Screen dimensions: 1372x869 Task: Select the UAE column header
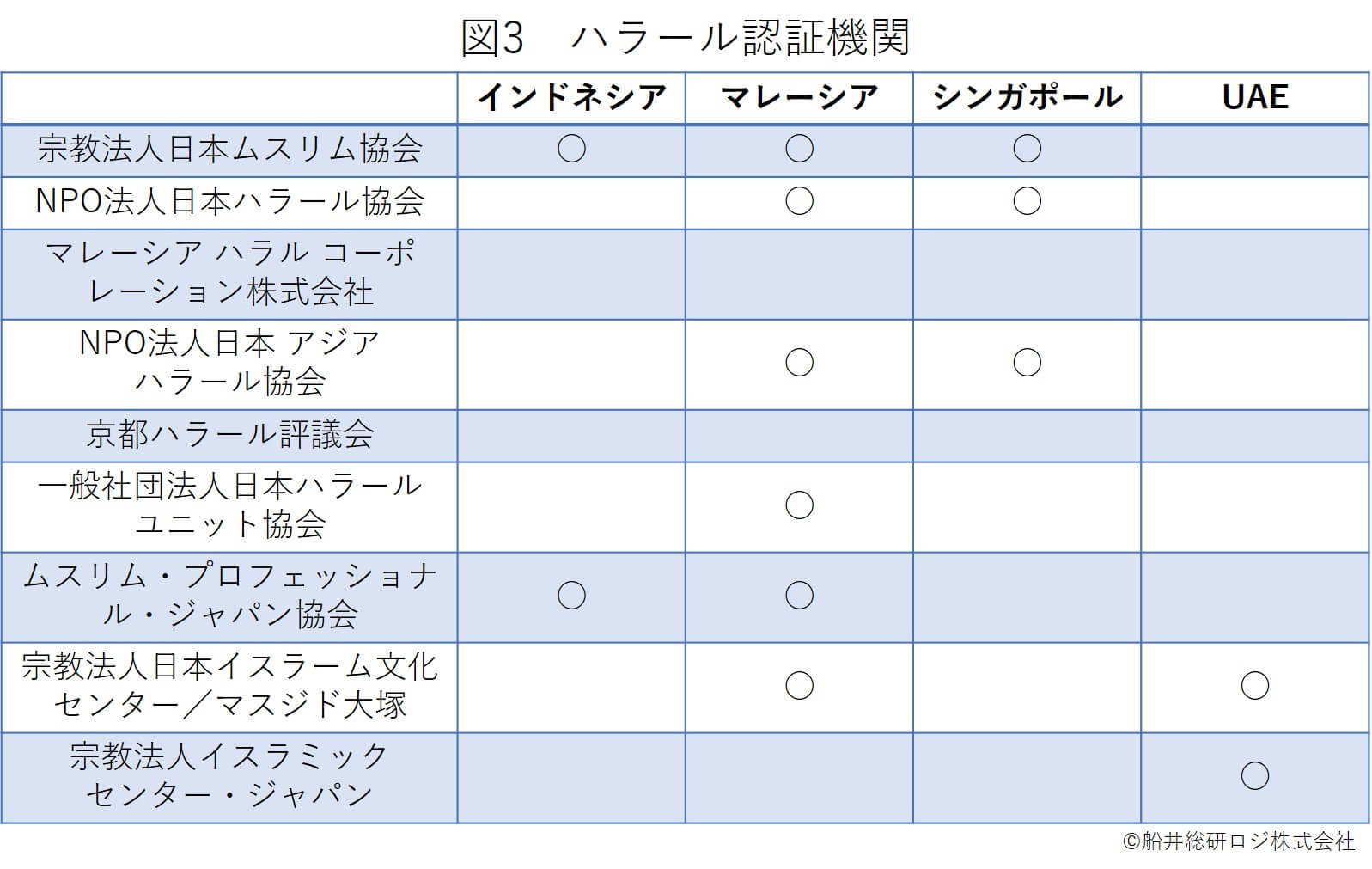1254,97
